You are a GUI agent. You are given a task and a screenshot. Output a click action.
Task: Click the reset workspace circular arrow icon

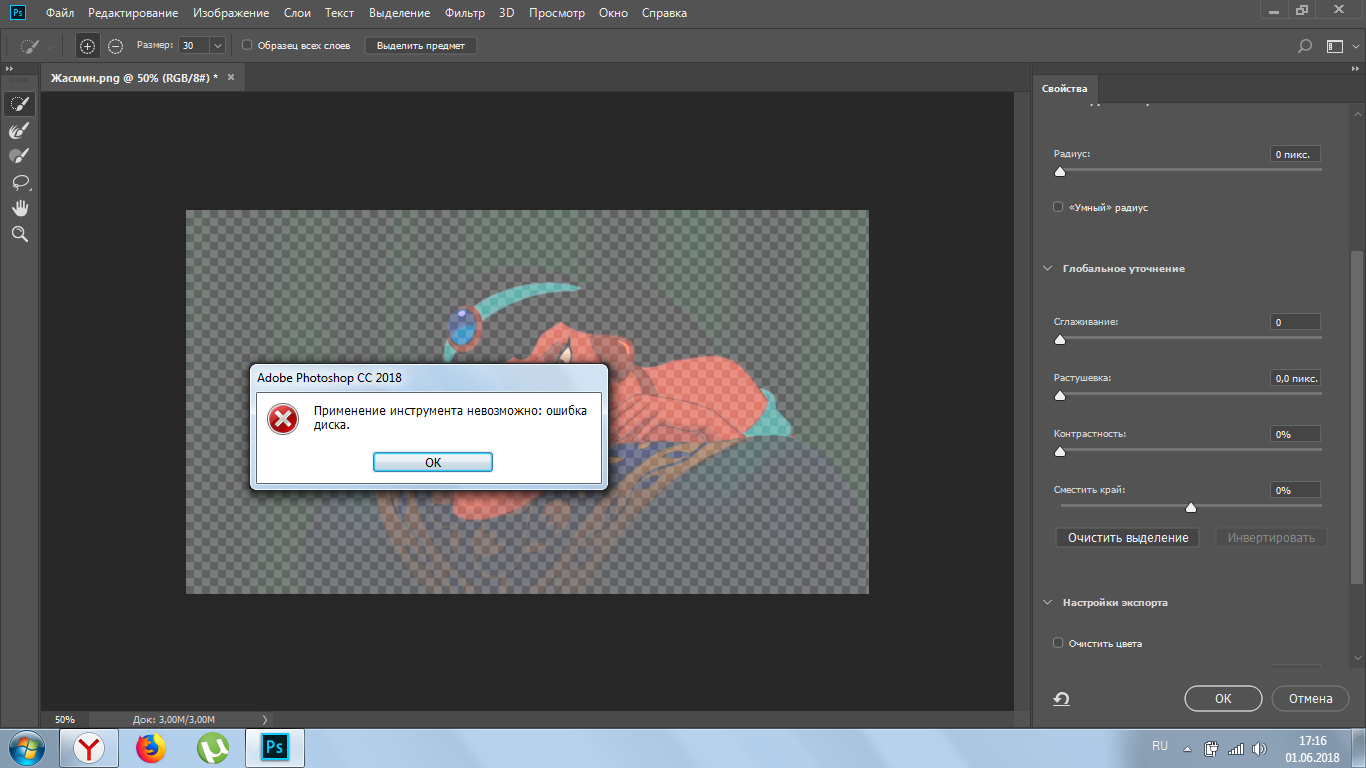(1062, 699)
